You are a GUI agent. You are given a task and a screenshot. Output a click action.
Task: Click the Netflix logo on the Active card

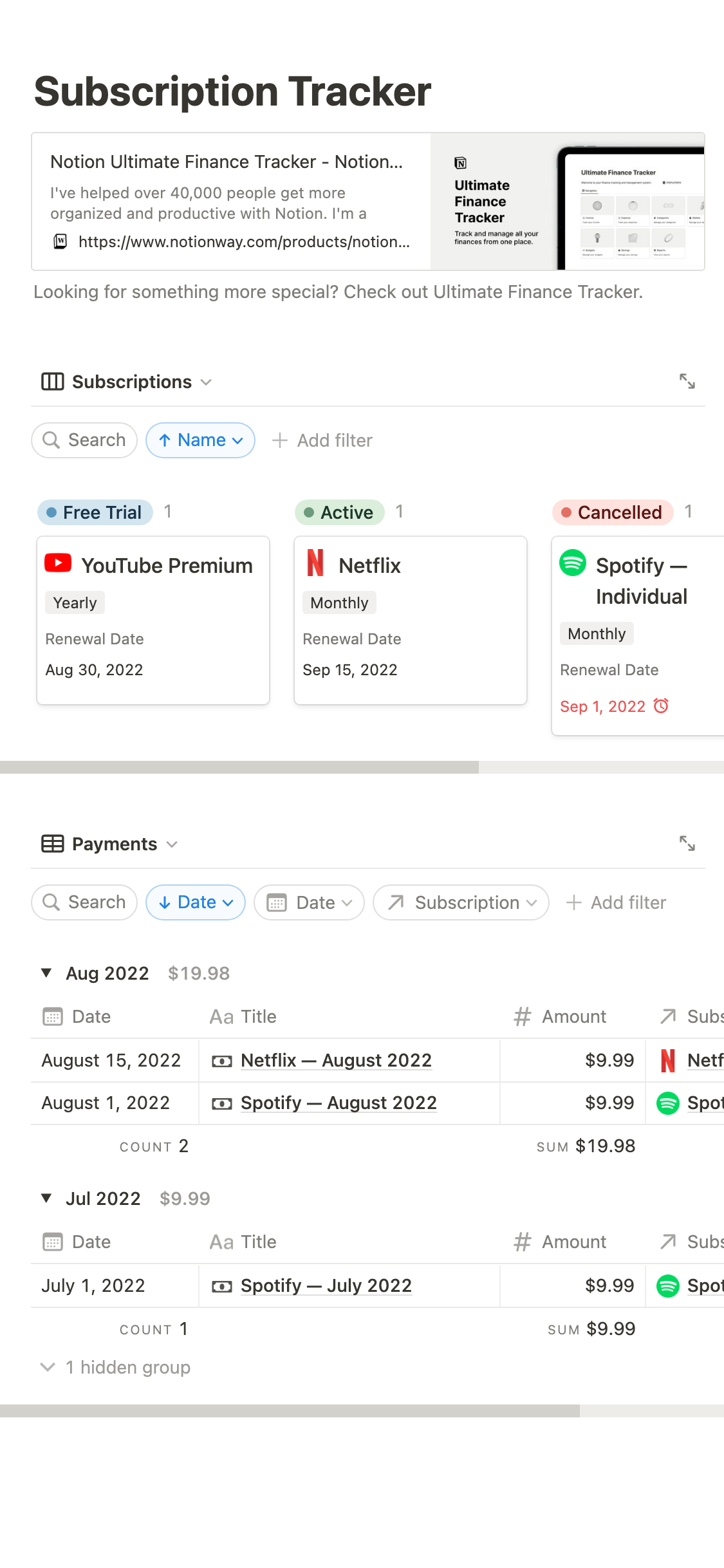tap(315, 563)
